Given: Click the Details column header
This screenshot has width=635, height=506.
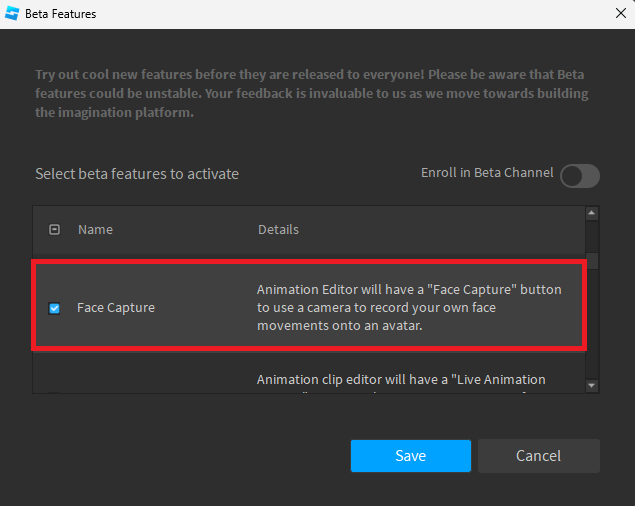Looking at the screenshot, I should coord(278,229).
